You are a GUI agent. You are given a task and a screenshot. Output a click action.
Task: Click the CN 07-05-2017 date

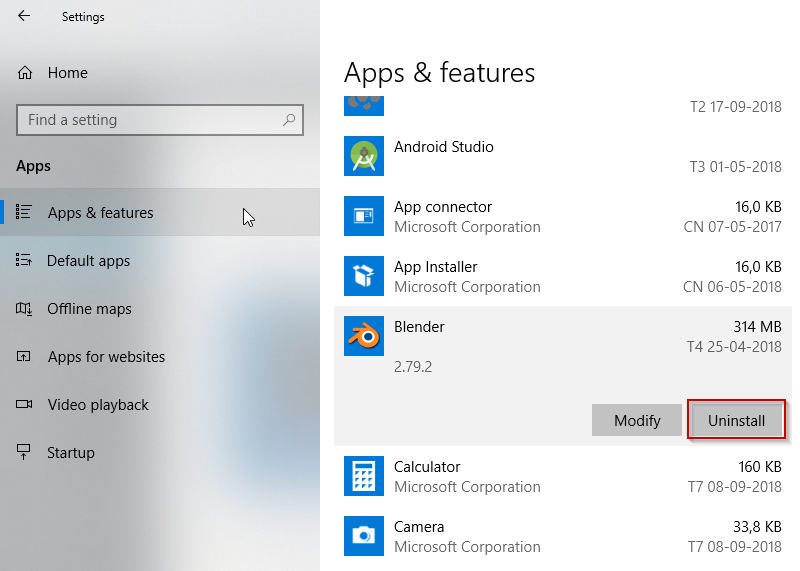tap(732, 227)
